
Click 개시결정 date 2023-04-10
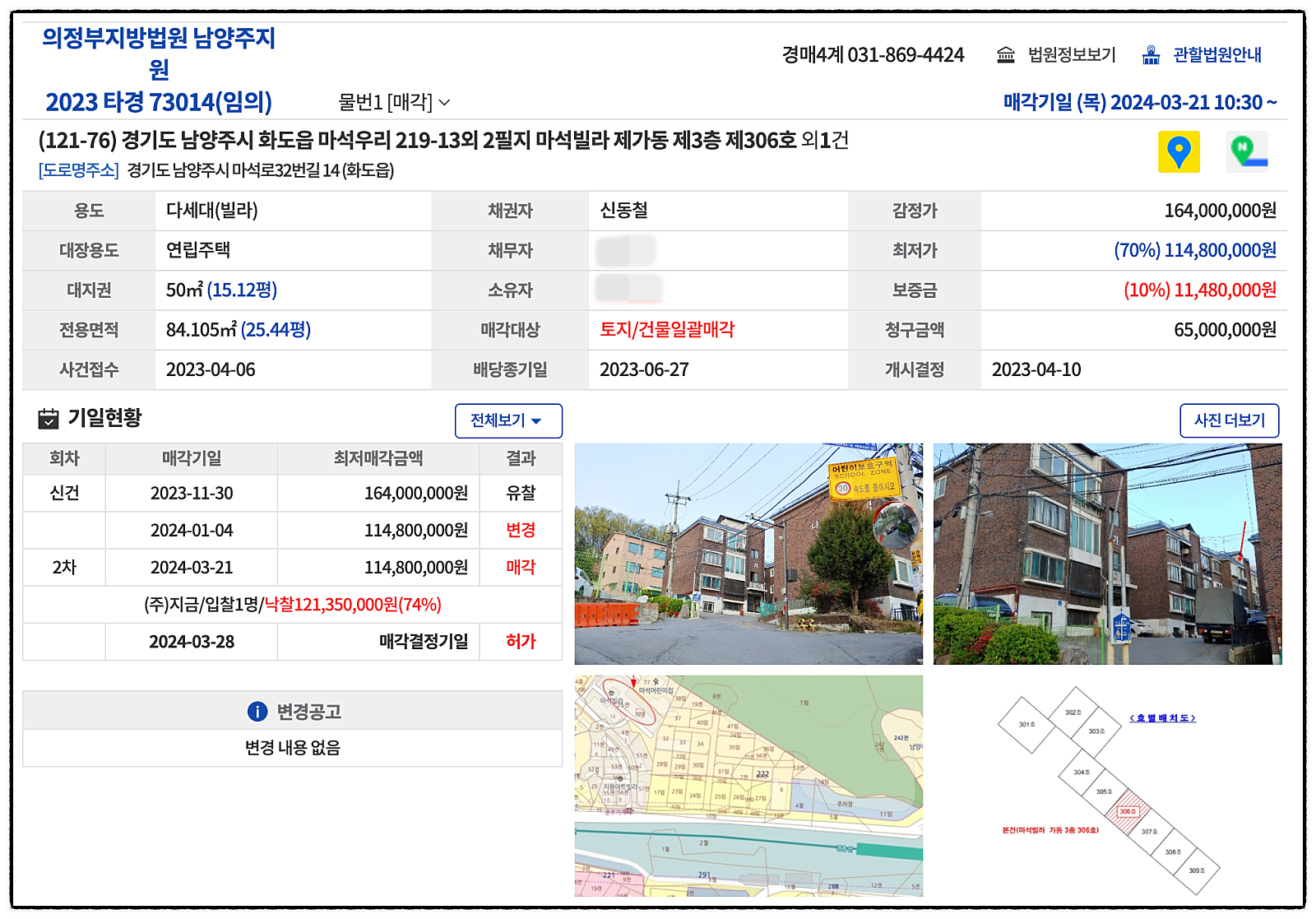coord(1036,370)
